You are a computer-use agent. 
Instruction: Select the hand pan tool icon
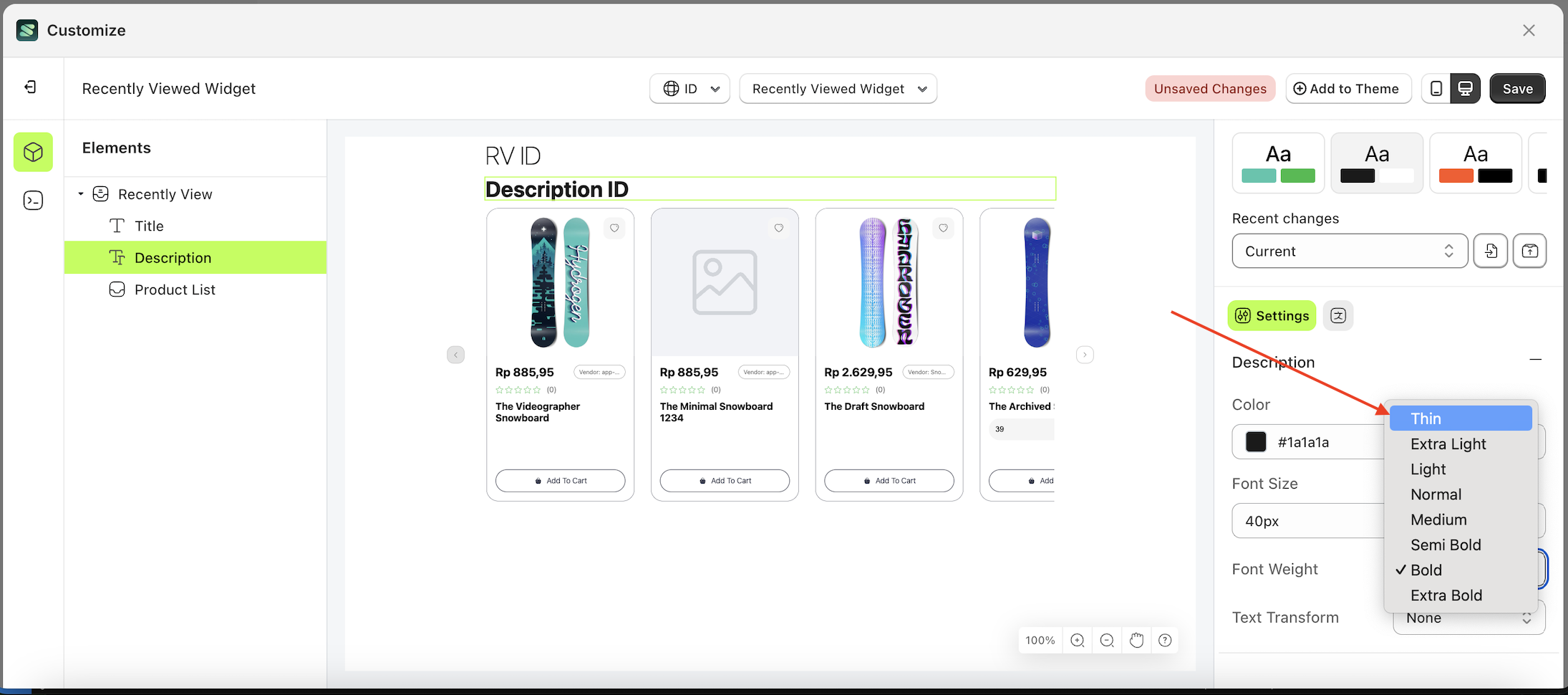(1136, 640)
